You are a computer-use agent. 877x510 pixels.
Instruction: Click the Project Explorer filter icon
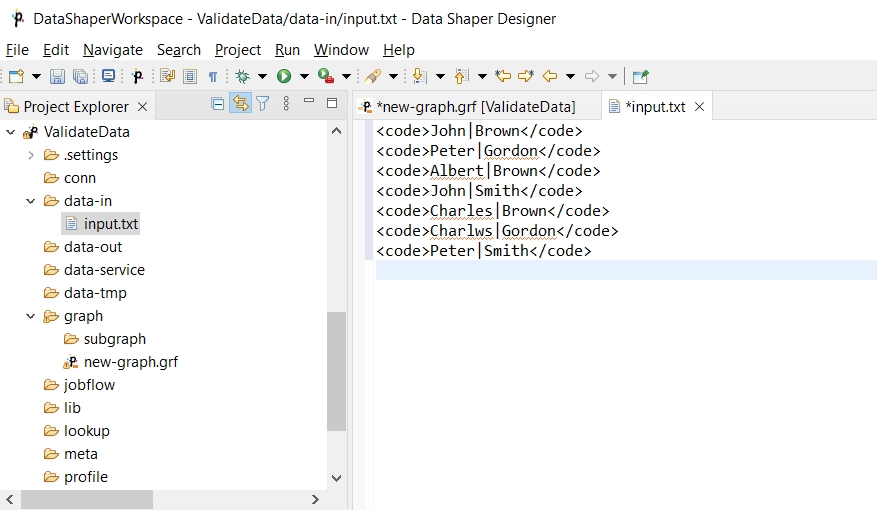[x=263, y=103]
